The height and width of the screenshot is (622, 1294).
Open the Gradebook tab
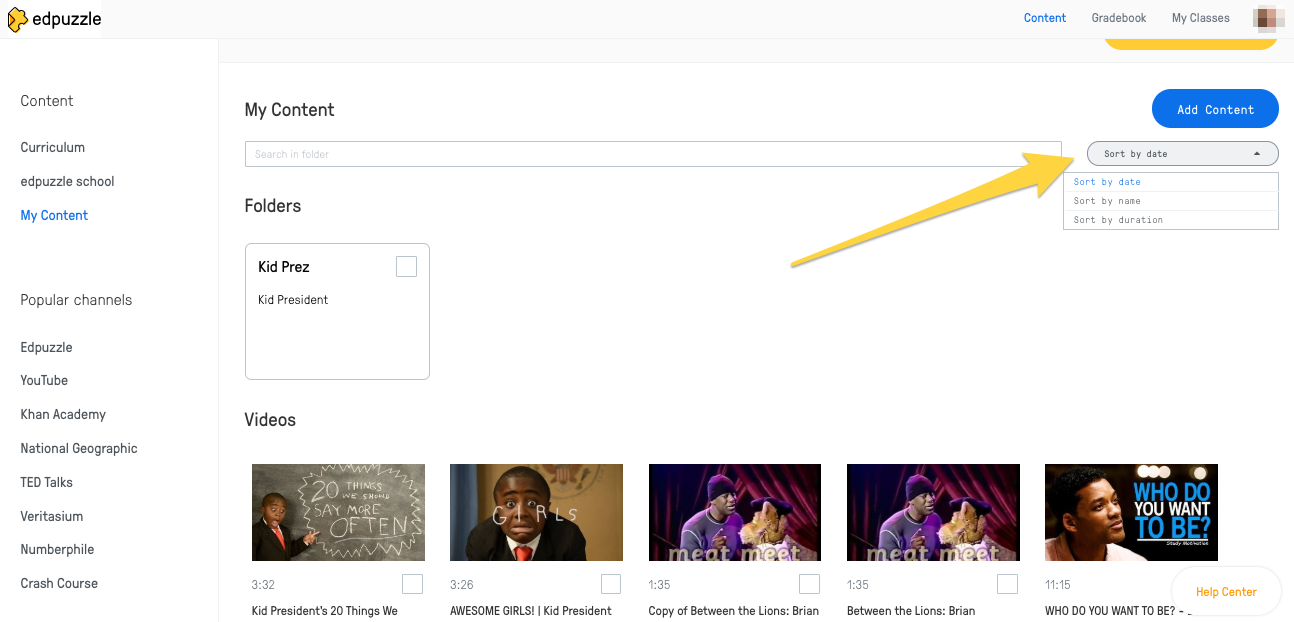[x=1119, y=18]
